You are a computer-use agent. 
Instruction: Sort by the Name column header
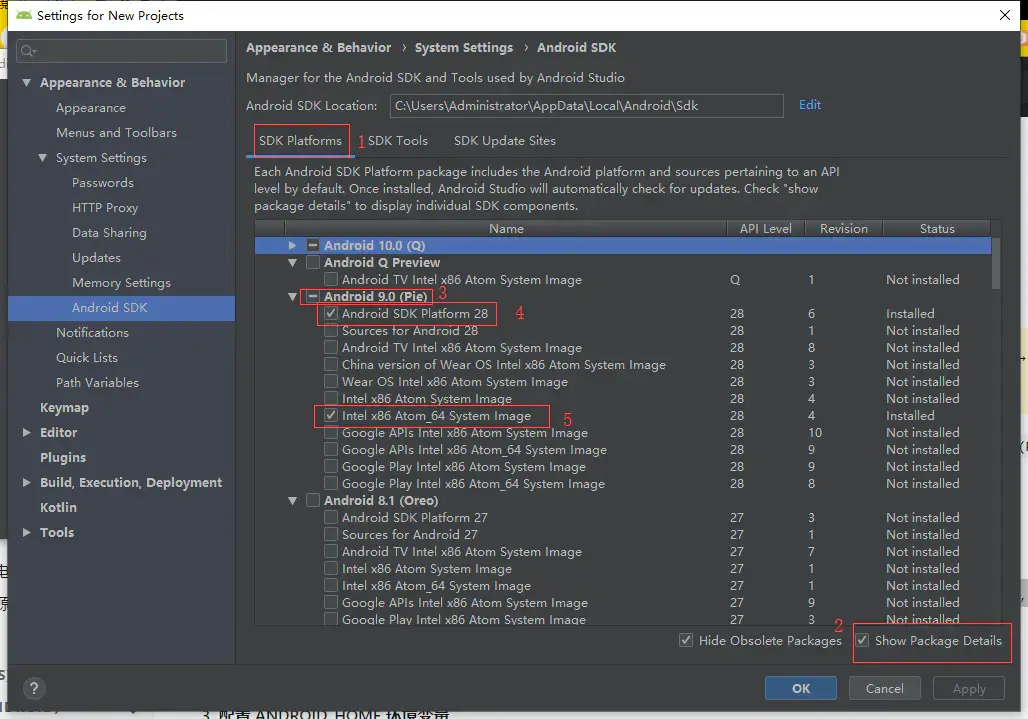click(x=505, y=229)
